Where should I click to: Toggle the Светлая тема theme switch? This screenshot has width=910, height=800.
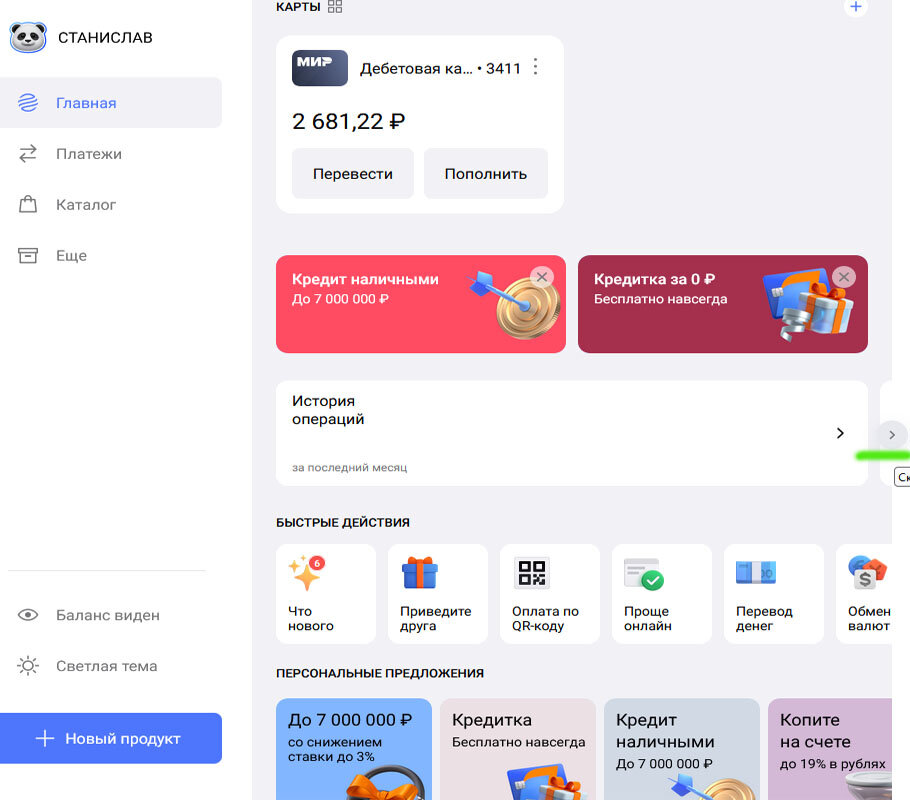click(x=87, y=666)
